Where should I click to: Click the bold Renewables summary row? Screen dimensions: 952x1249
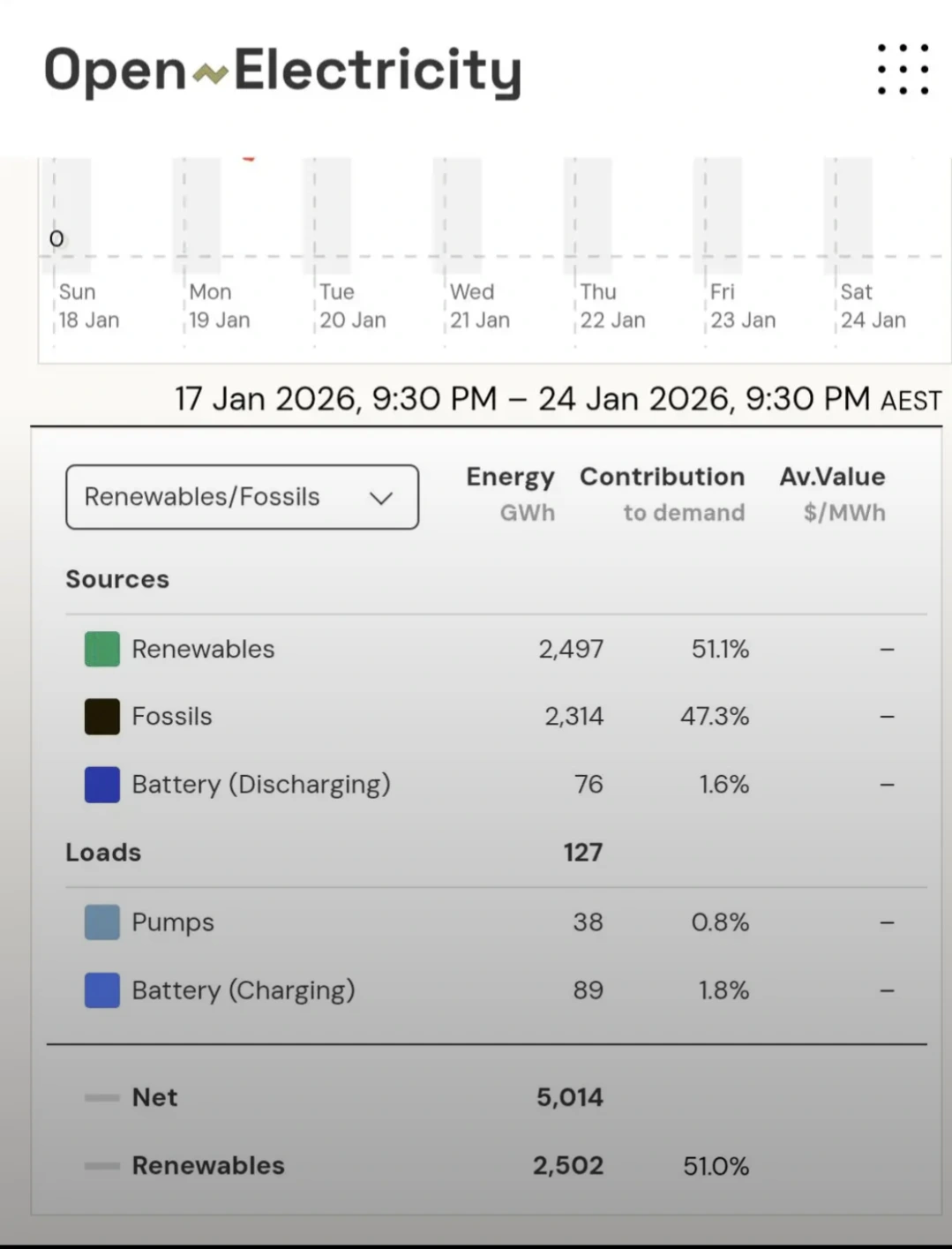208,1165
